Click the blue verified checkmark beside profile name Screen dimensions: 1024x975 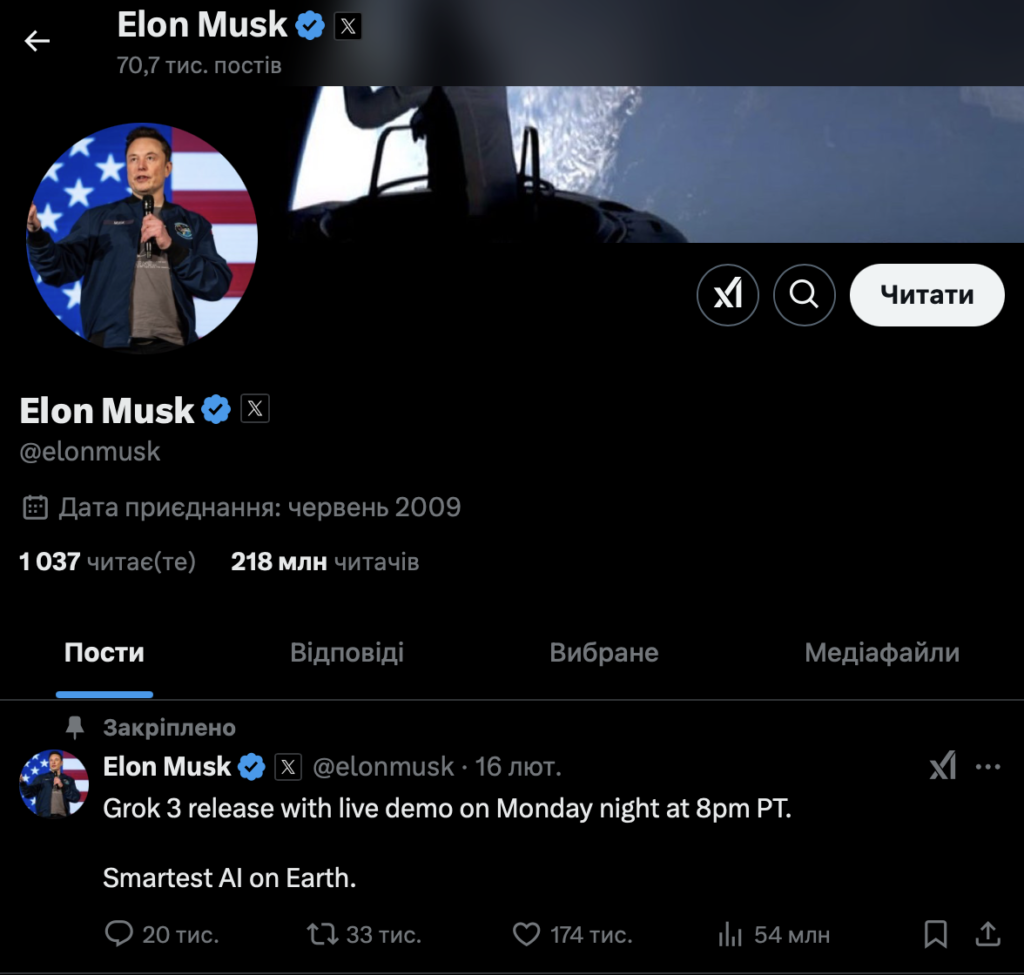(x=217, y=410)
